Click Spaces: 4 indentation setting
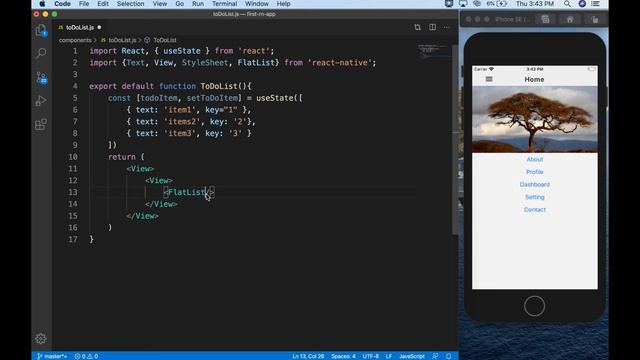The image size is (640, 360). coord(343,356)
